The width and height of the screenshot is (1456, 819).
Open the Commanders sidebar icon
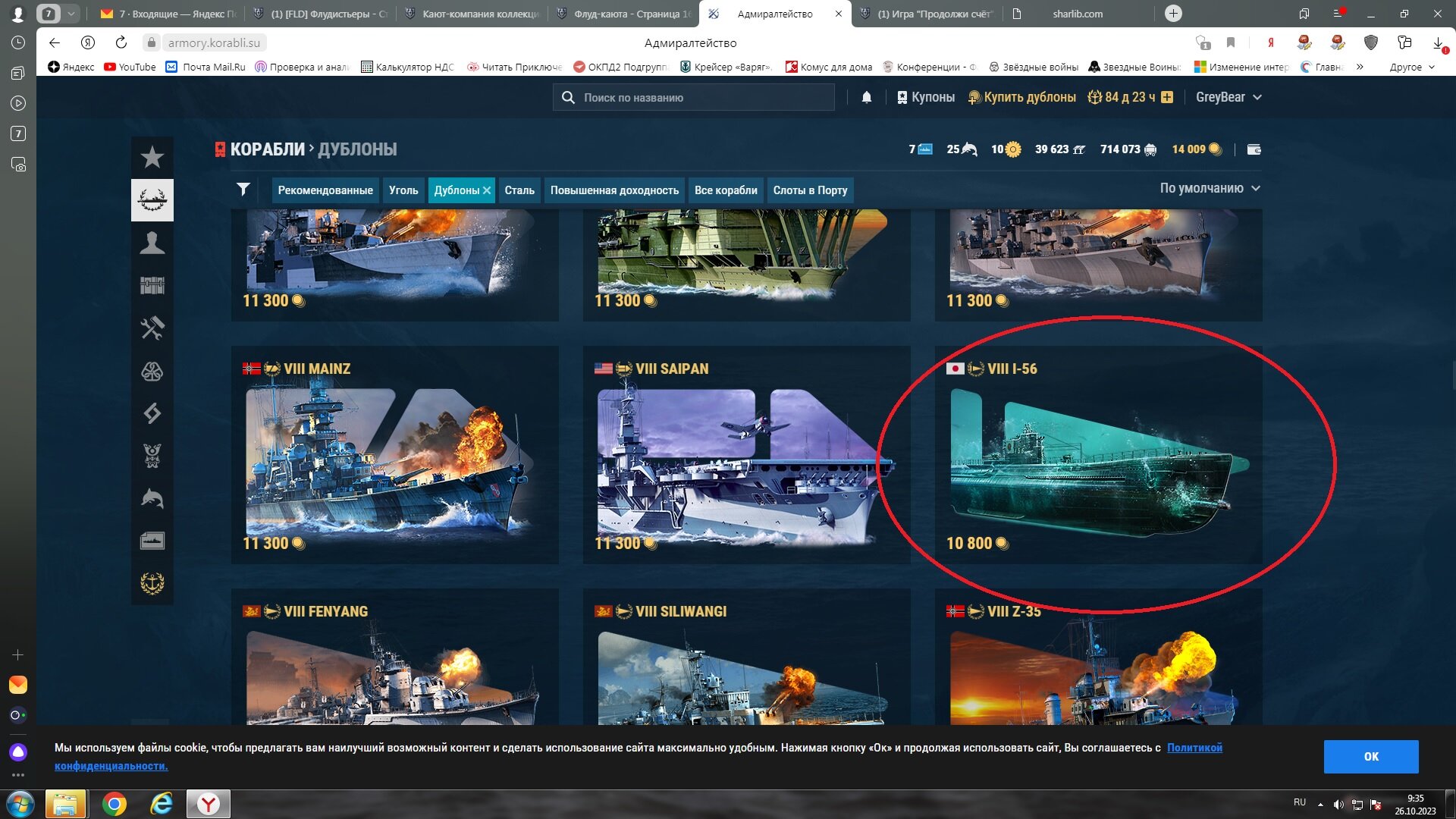click(x=152, y=243)
